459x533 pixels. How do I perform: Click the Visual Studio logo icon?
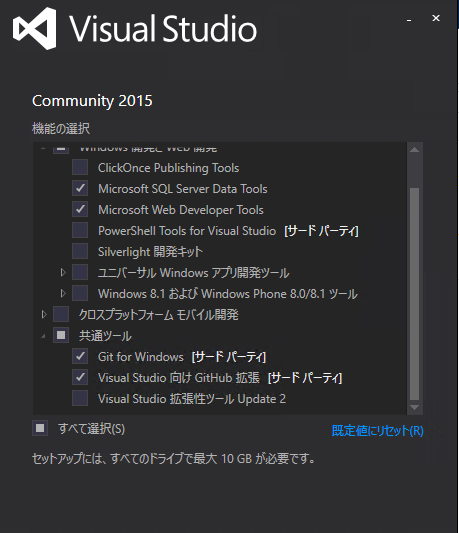click(35, 29)
